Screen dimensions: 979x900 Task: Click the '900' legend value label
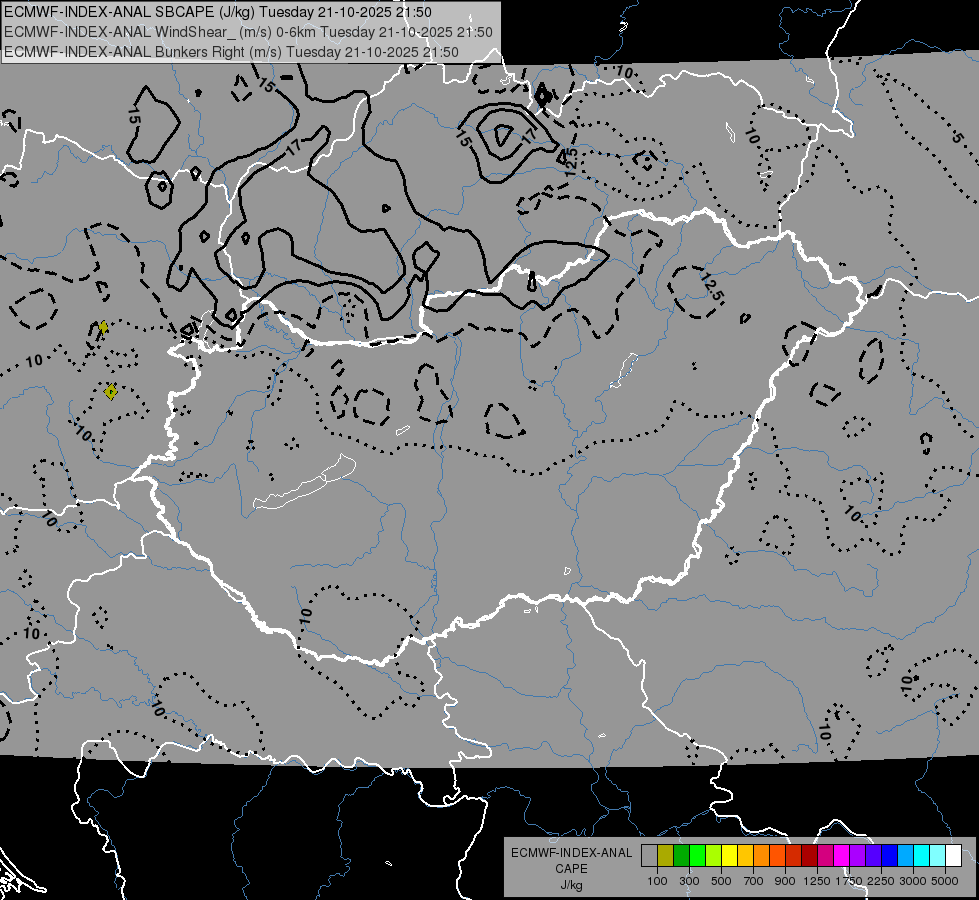785,881
